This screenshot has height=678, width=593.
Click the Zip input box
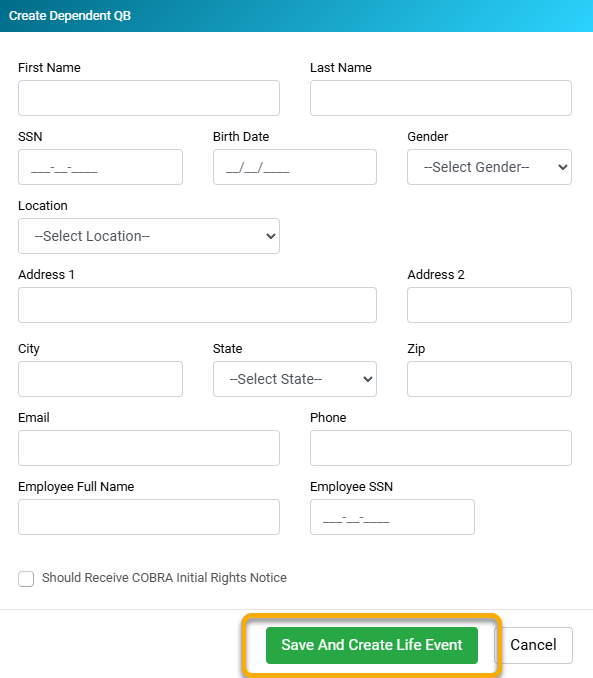point(489,379)
